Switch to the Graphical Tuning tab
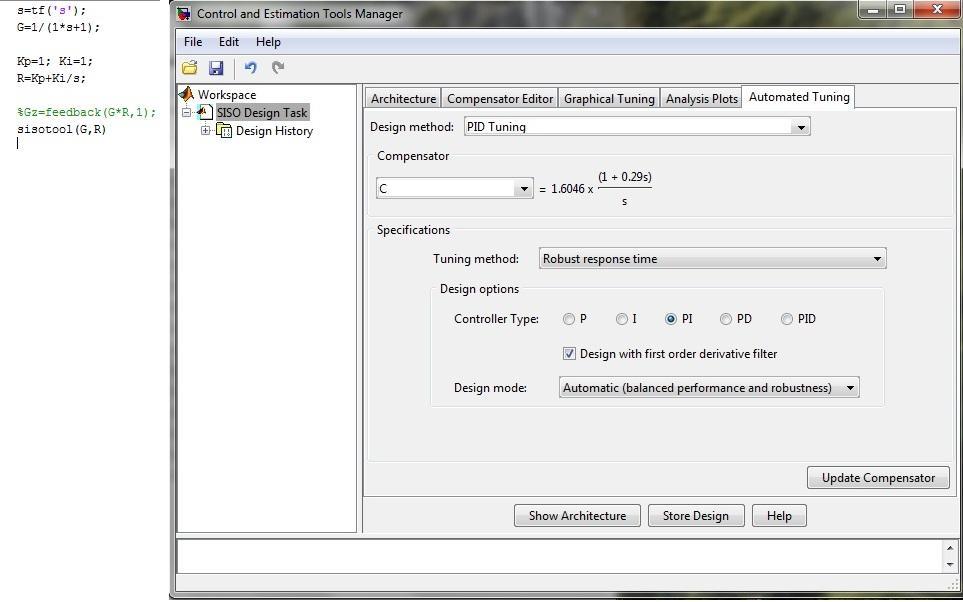The width and height of the screenshot is (963, 602). click(x=609, y=98)
